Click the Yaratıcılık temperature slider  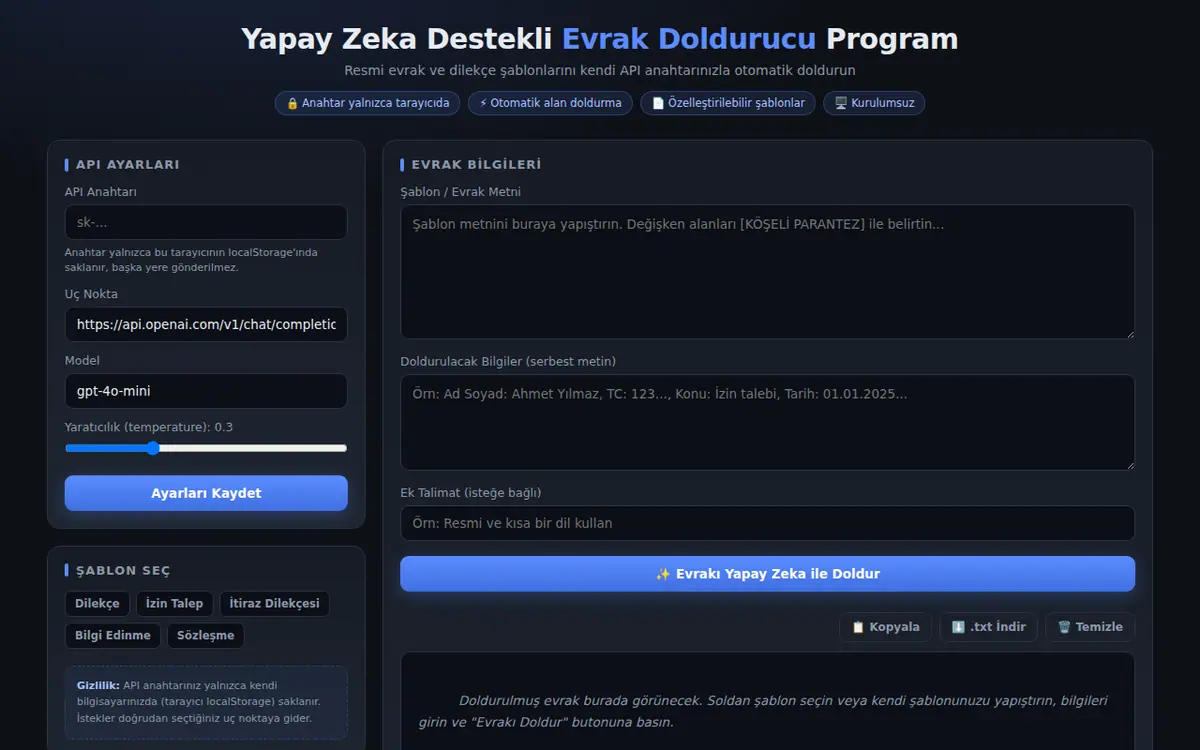point(206,448)
